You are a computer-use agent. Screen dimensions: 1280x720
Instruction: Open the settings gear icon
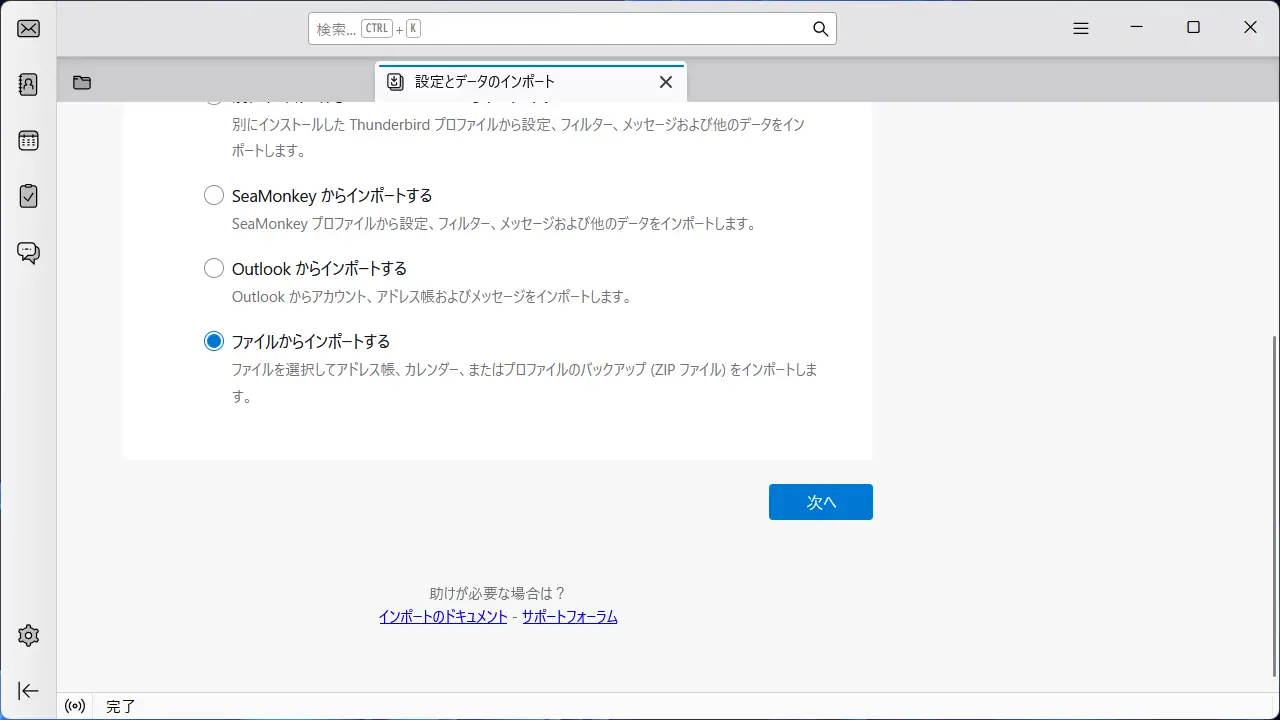pyautogui.click(x=29, y=635)
